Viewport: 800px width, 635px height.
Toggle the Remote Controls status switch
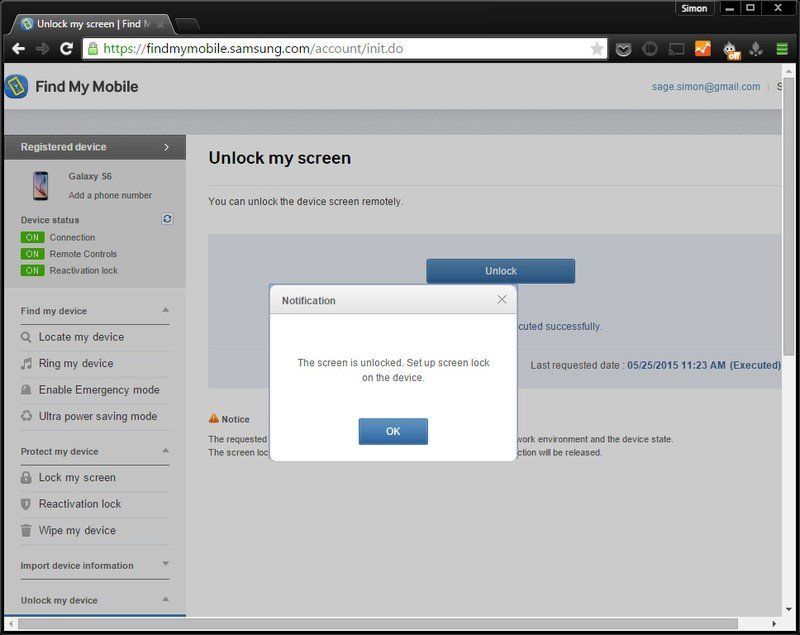(x=32, y=254)
